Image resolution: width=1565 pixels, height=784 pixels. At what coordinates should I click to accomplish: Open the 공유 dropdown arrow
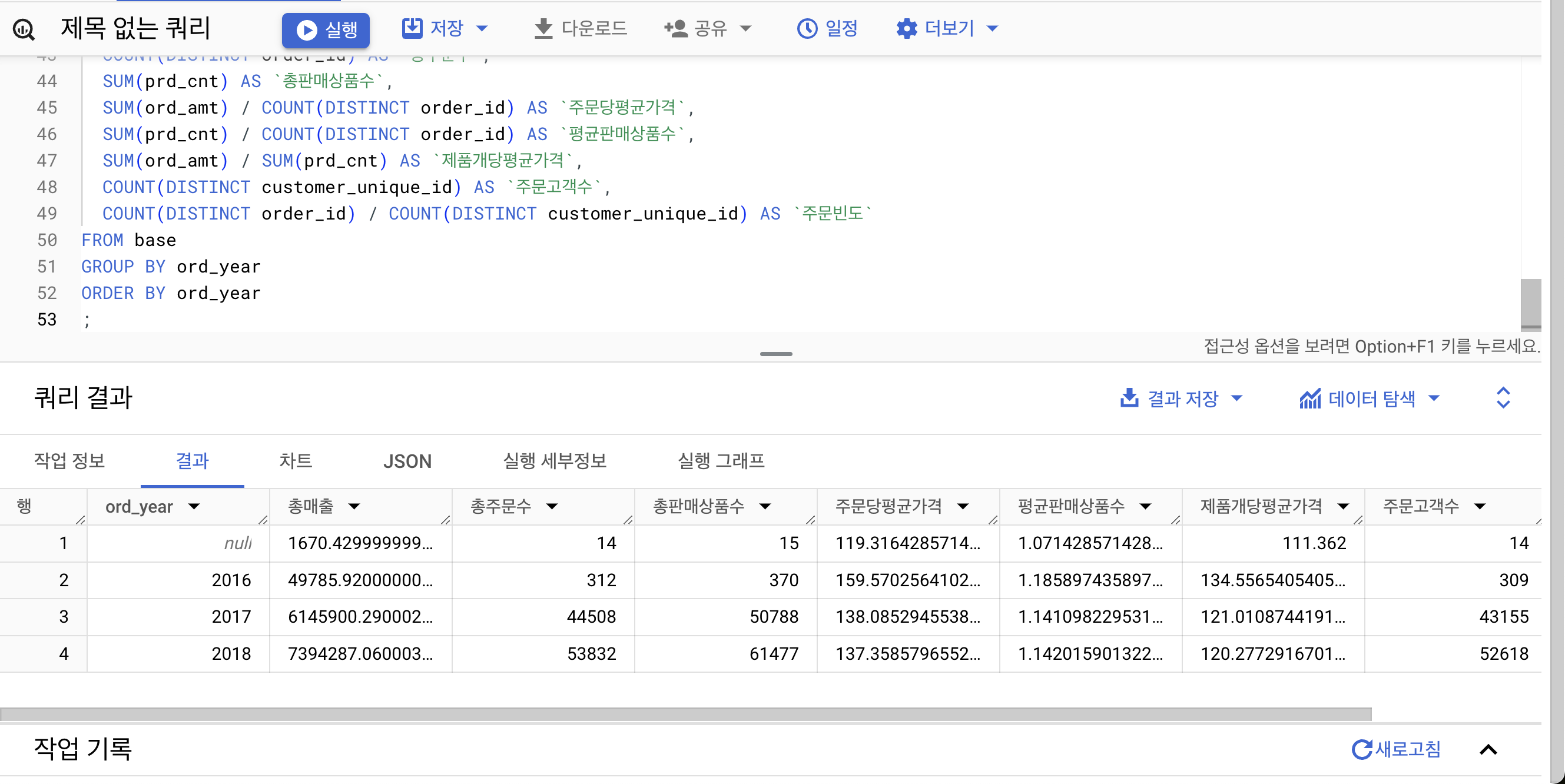[746, 28]
